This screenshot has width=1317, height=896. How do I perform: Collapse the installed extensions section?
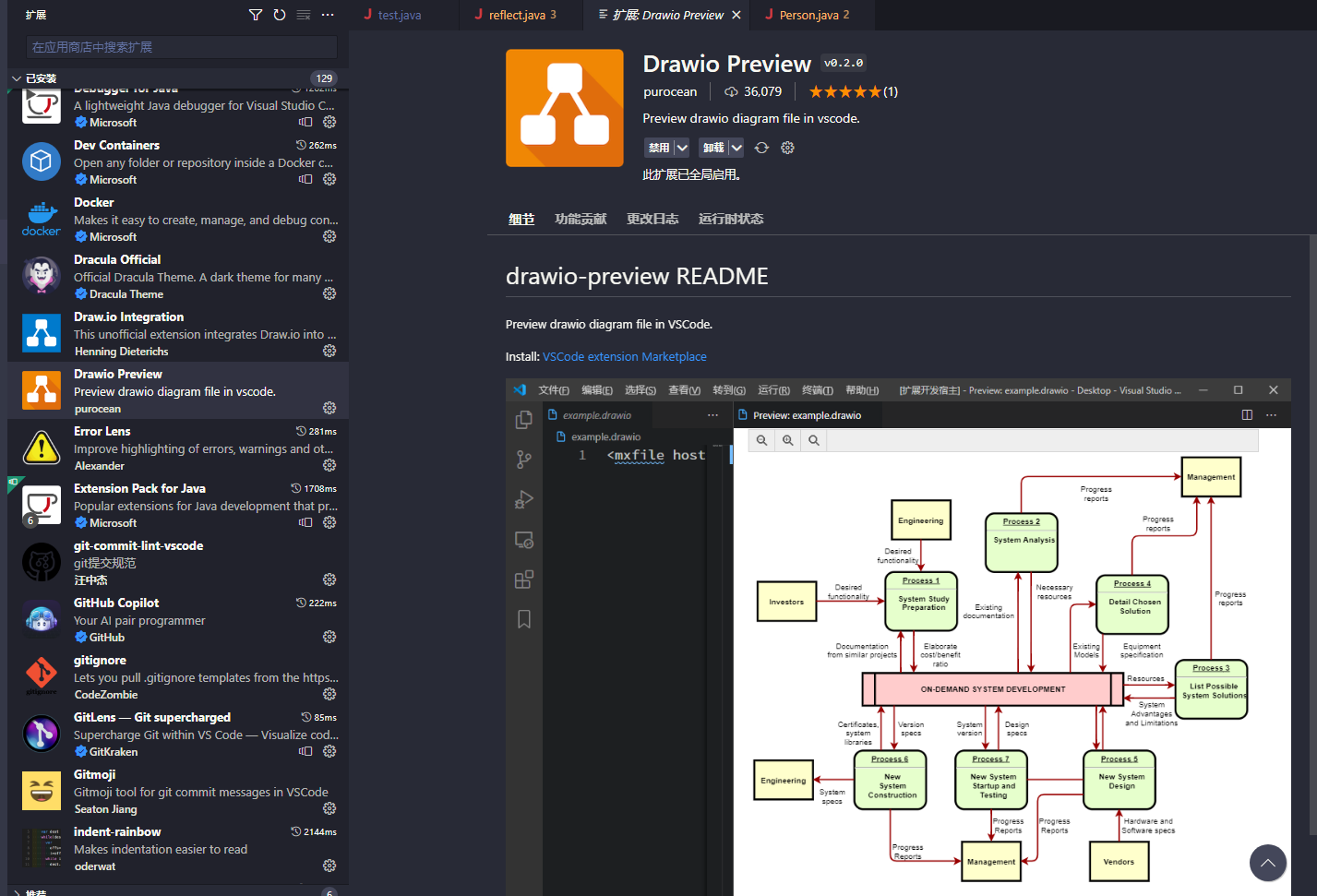click(17, 78)
